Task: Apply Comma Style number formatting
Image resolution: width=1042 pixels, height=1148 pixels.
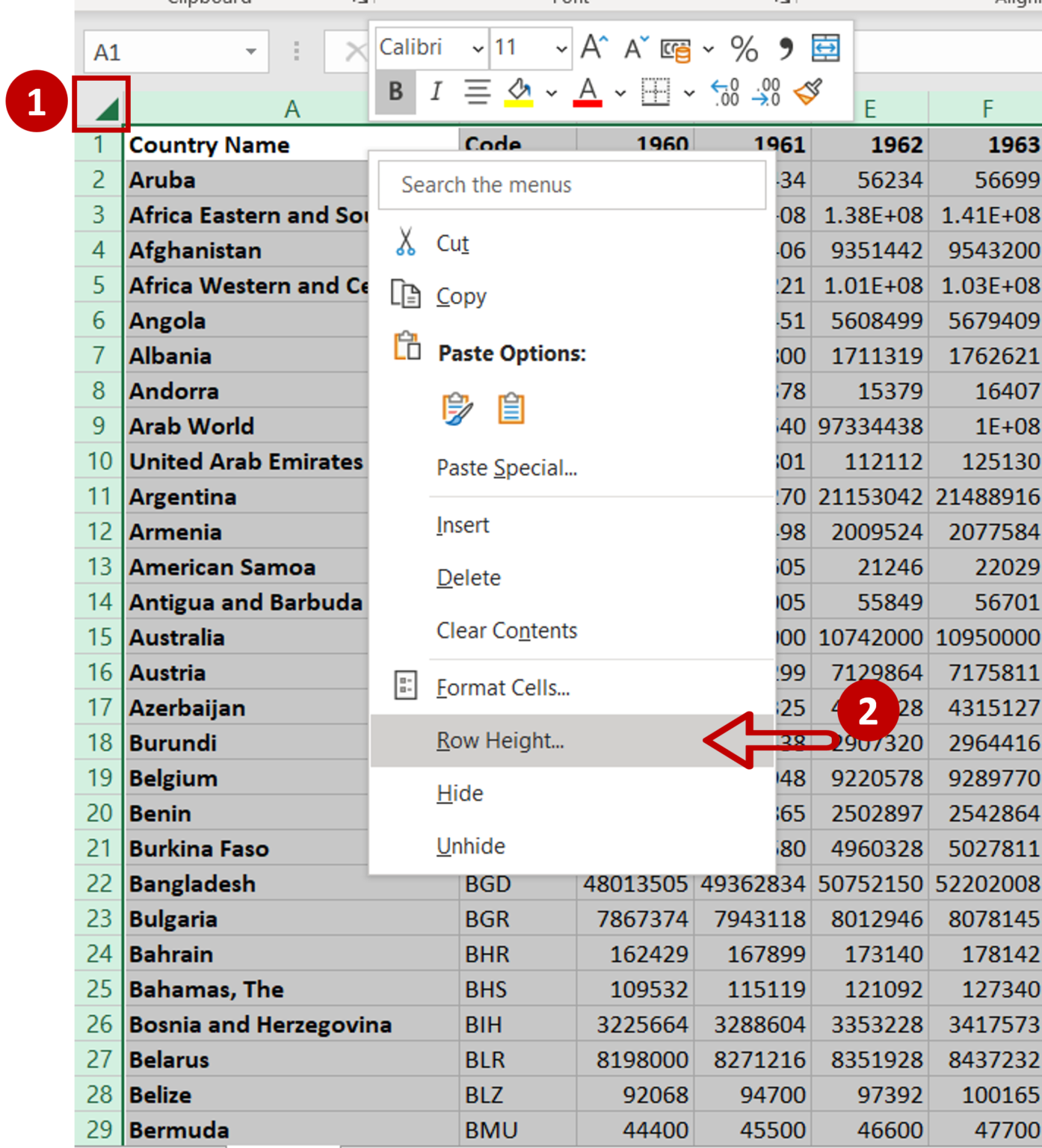Action: [x=784, y=47]
